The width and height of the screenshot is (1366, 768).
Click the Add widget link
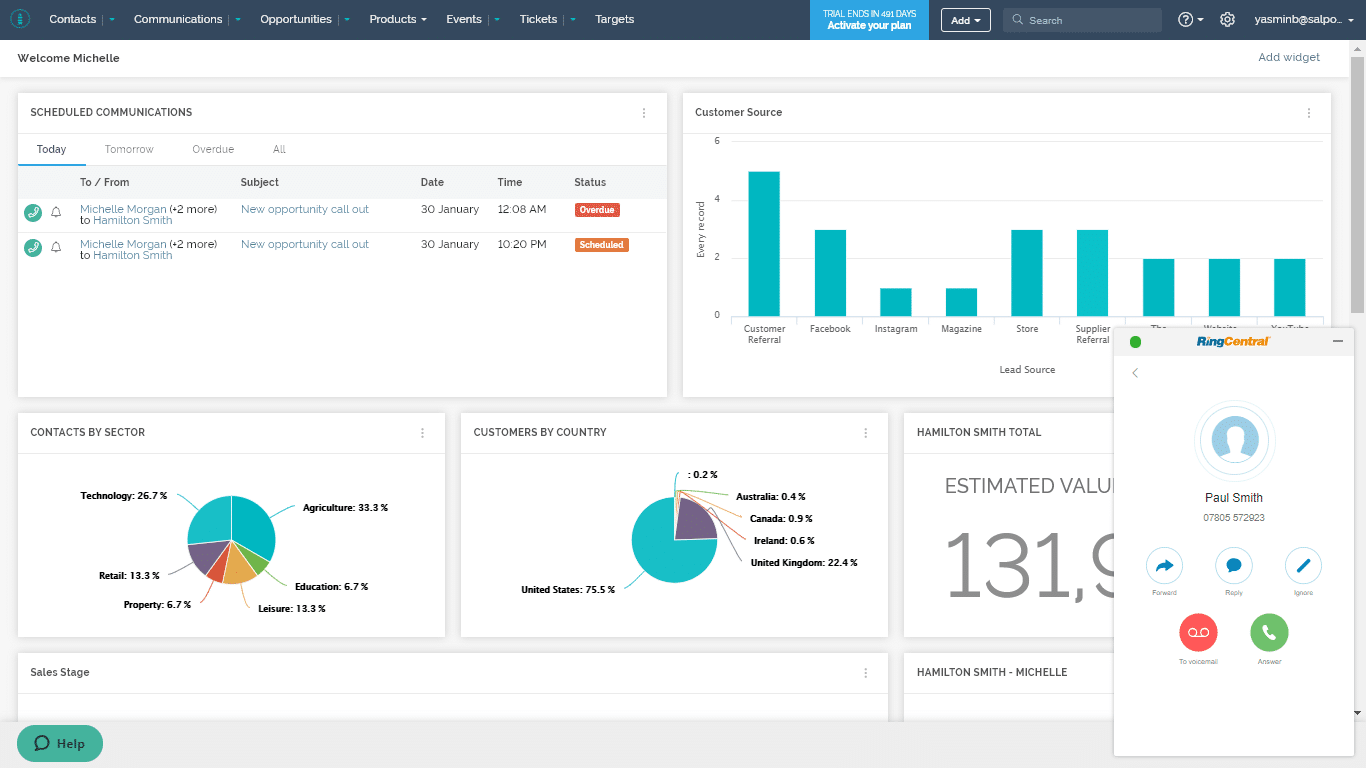click(1289, 58)
